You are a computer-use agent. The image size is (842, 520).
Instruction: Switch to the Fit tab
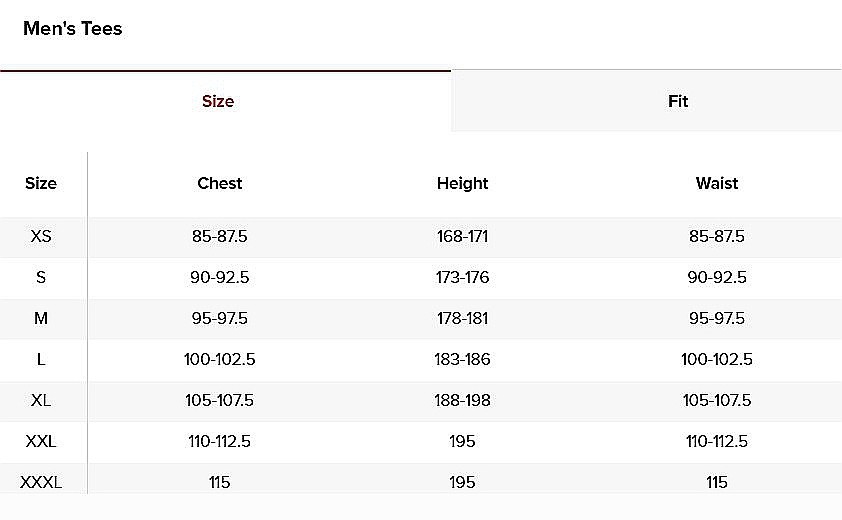[678, 101]
